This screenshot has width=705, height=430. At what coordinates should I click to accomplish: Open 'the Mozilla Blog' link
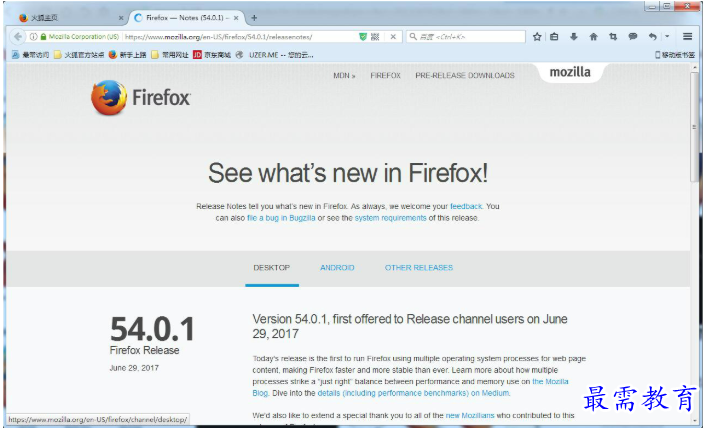550,382
